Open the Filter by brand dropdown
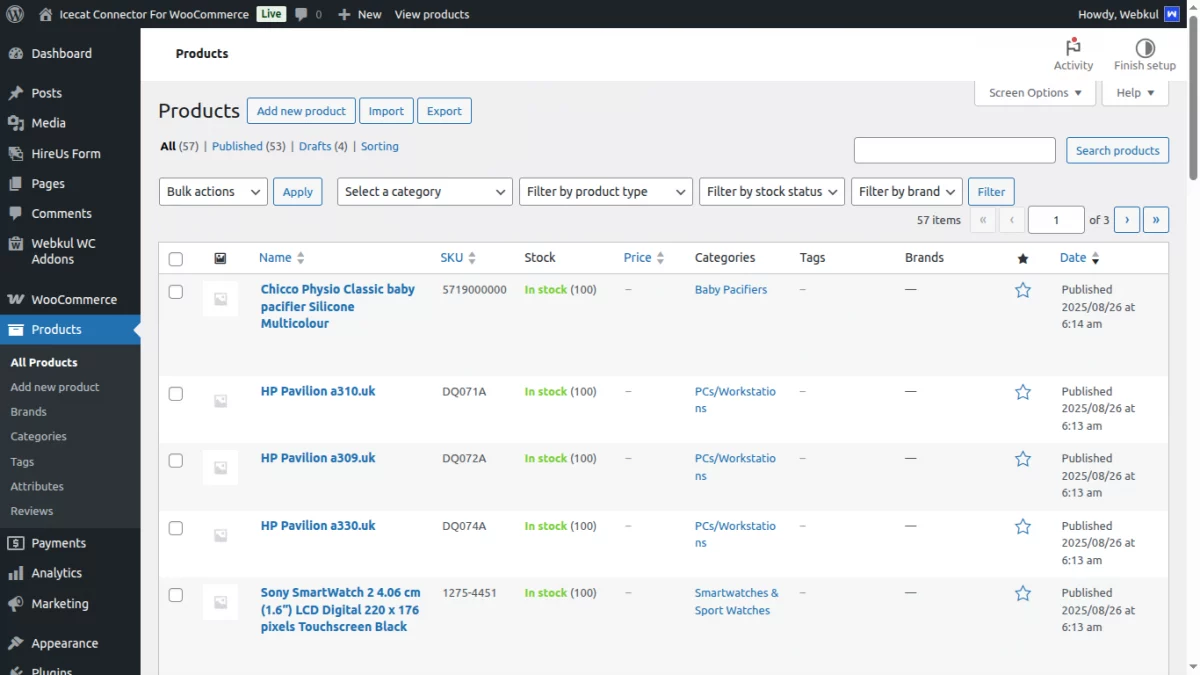The width and height of the screenshot is (1200, 675). coord(906,191)
